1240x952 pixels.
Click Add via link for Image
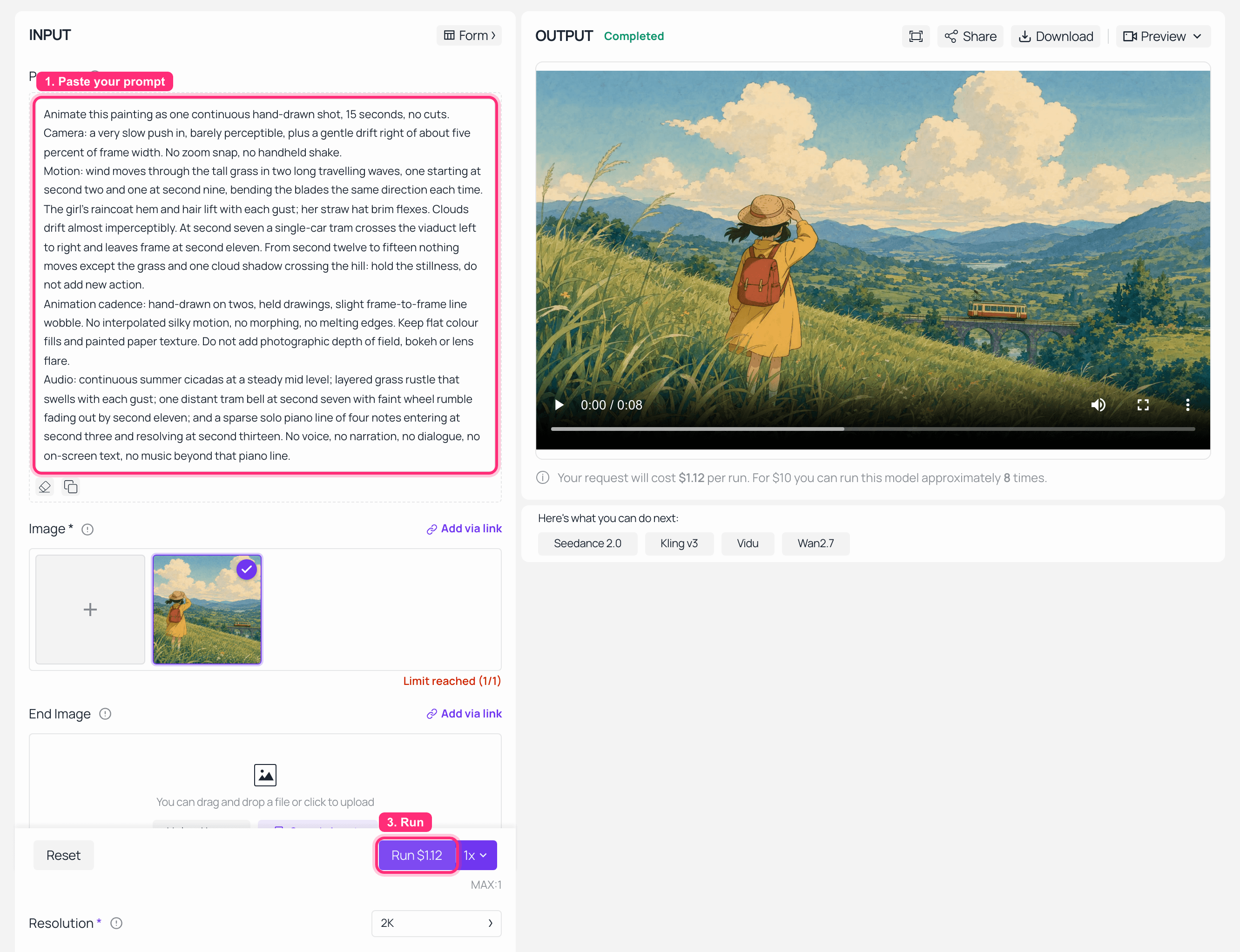[x=464, y=529]
